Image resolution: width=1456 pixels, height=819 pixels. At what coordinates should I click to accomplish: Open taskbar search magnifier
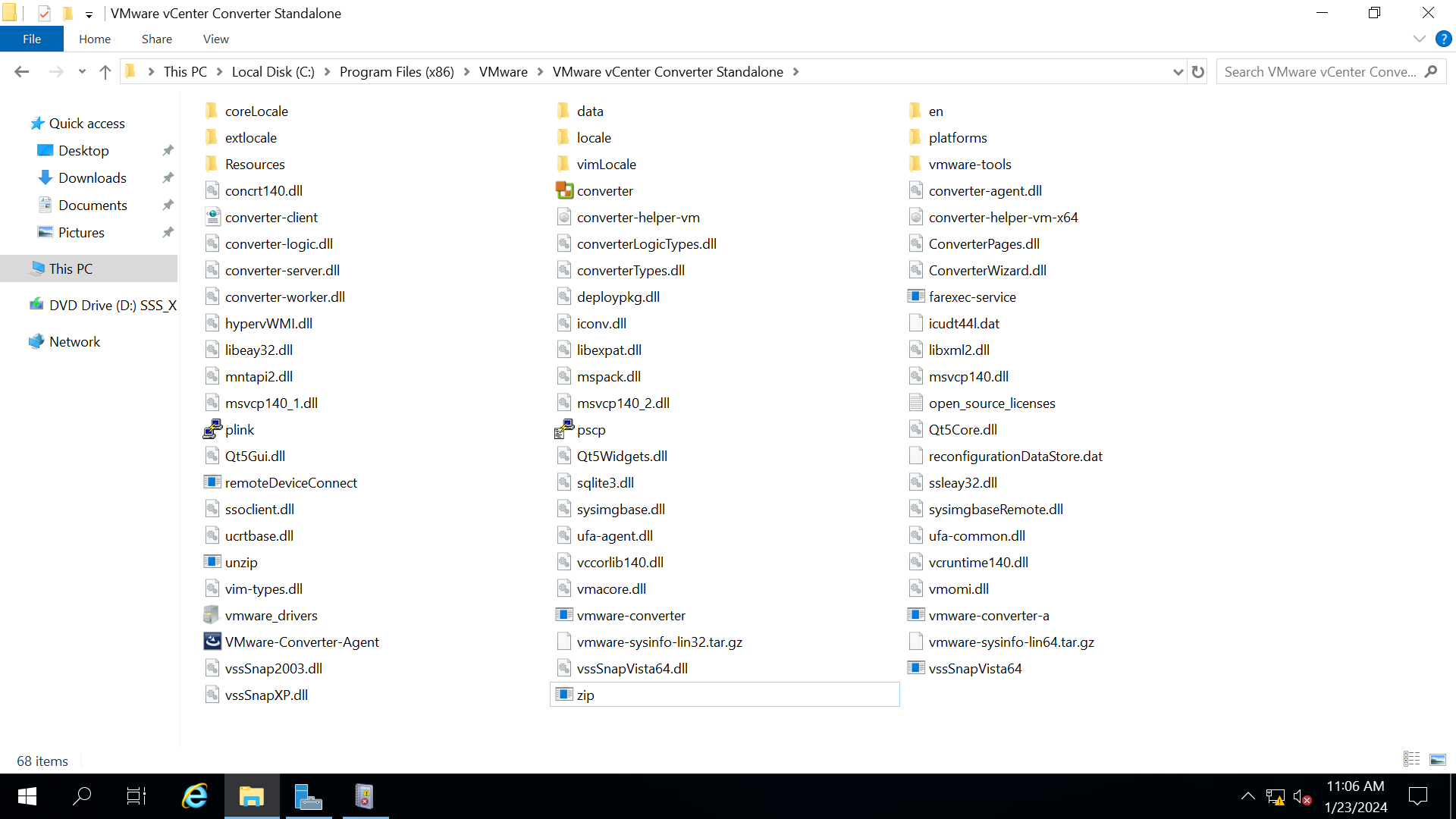click(x=82, y=796)
